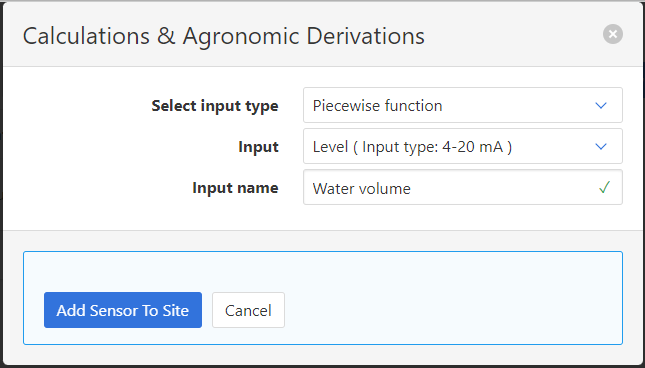The image size is (645, 368).
Task: Click the bold "Input" field label
Action: 258,147
